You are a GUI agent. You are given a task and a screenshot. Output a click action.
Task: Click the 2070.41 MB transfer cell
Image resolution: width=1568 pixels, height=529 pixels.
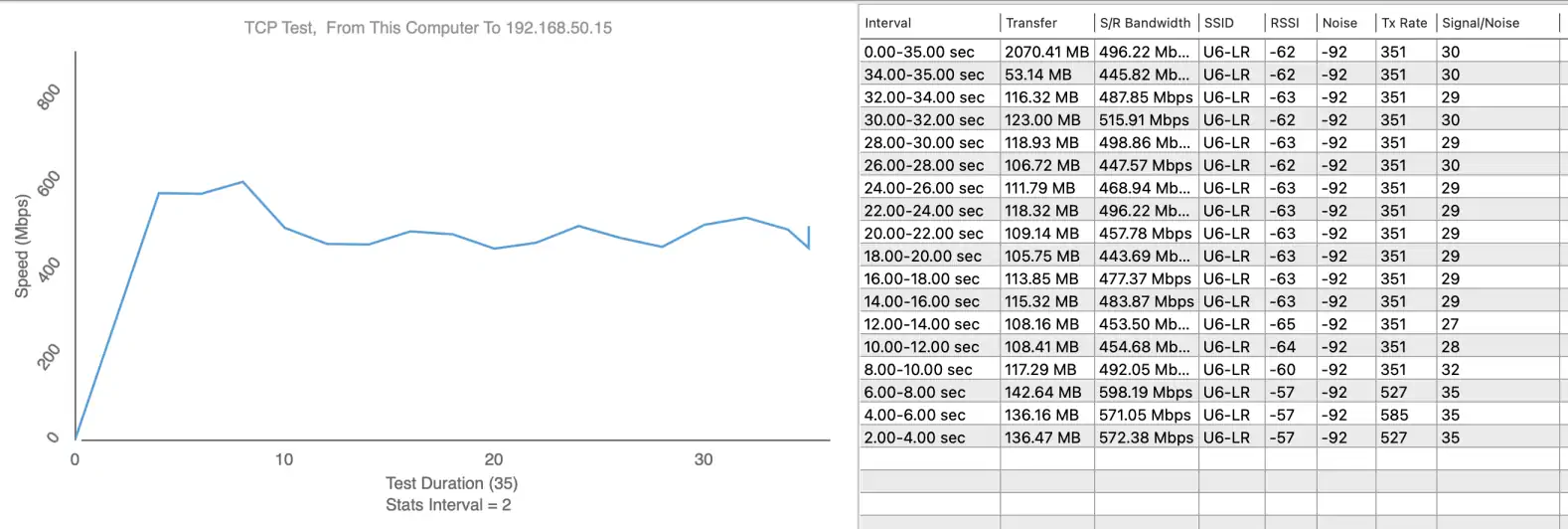click(x=1046, y=52)
